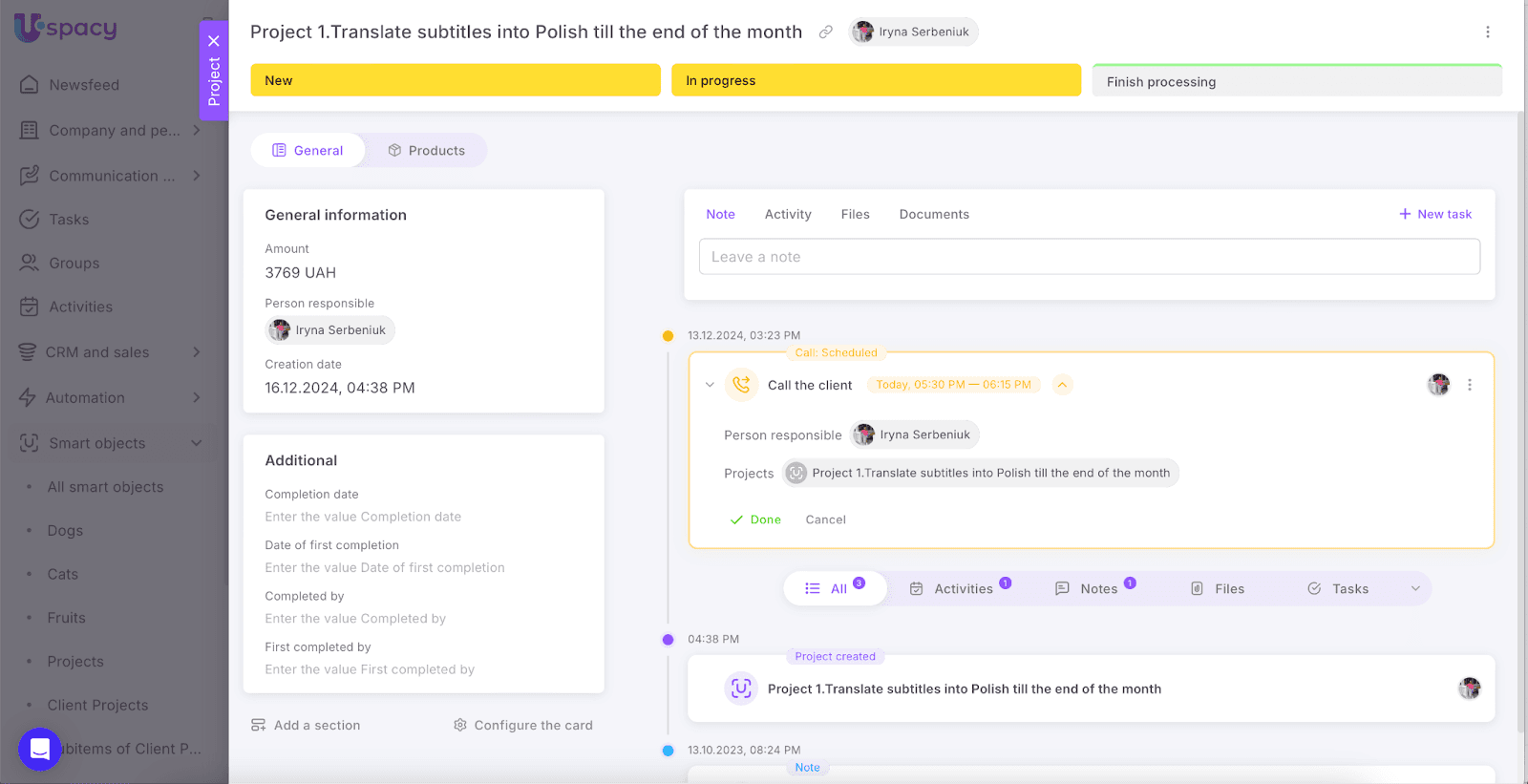Switch to the Products tab
The image size is (1528, 784).
click(x=426, y=151)
